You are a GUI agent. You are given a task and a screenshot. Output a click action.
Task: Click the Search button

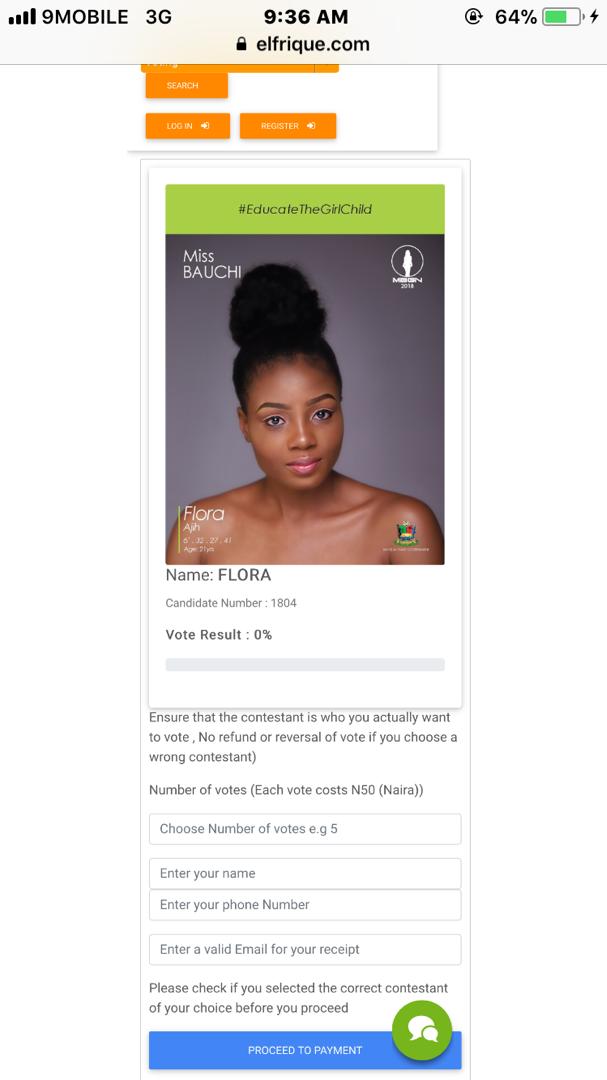[x=187, y=85]
